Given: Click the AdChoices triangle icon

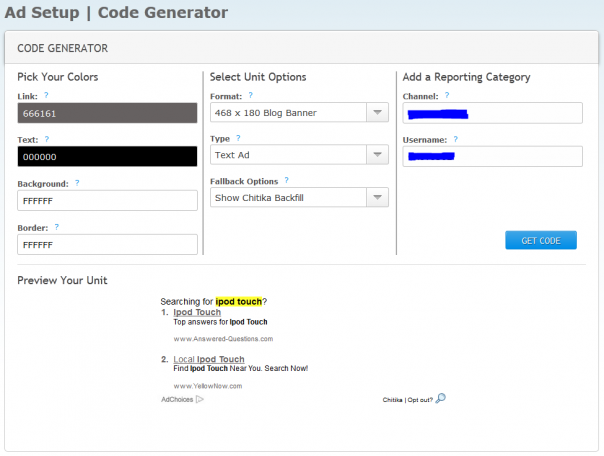Looking at the screenshot, I should tap(200, 399).
